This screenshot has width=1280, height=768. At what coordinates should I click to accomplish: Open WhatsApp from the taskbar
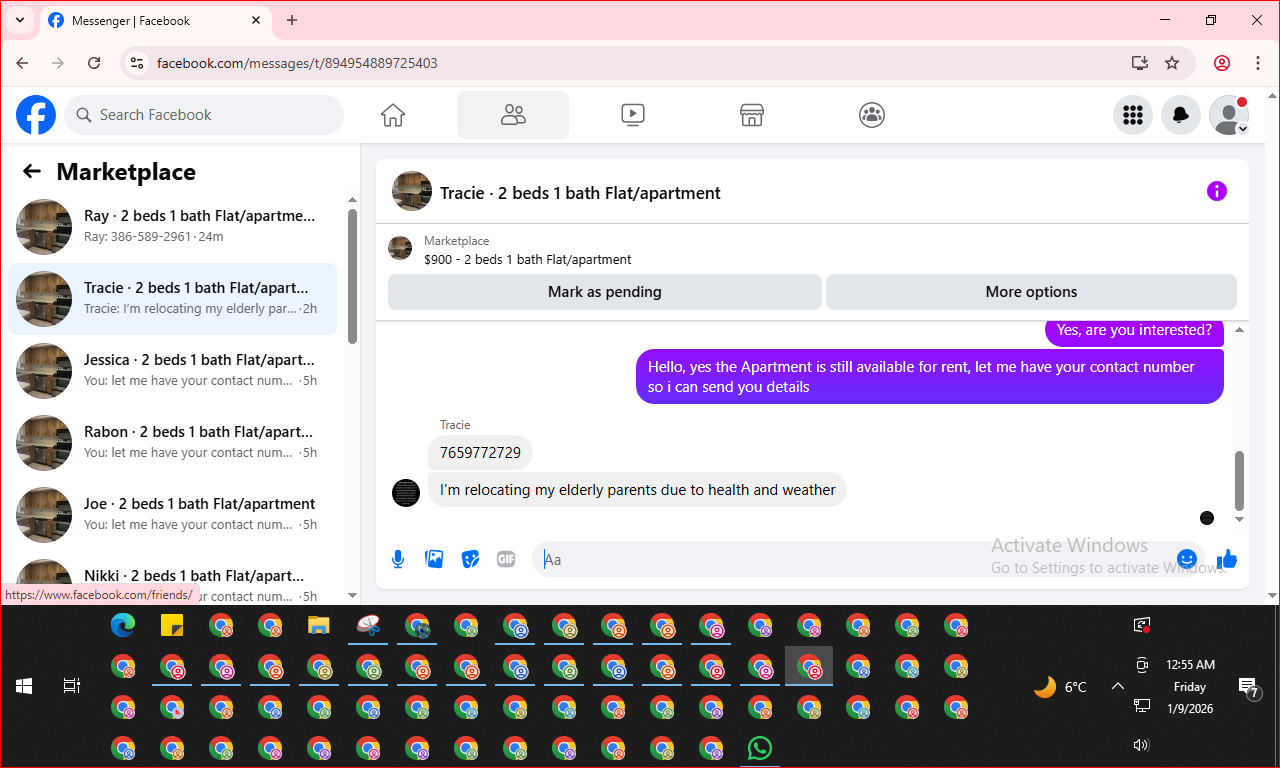(760, 748)
